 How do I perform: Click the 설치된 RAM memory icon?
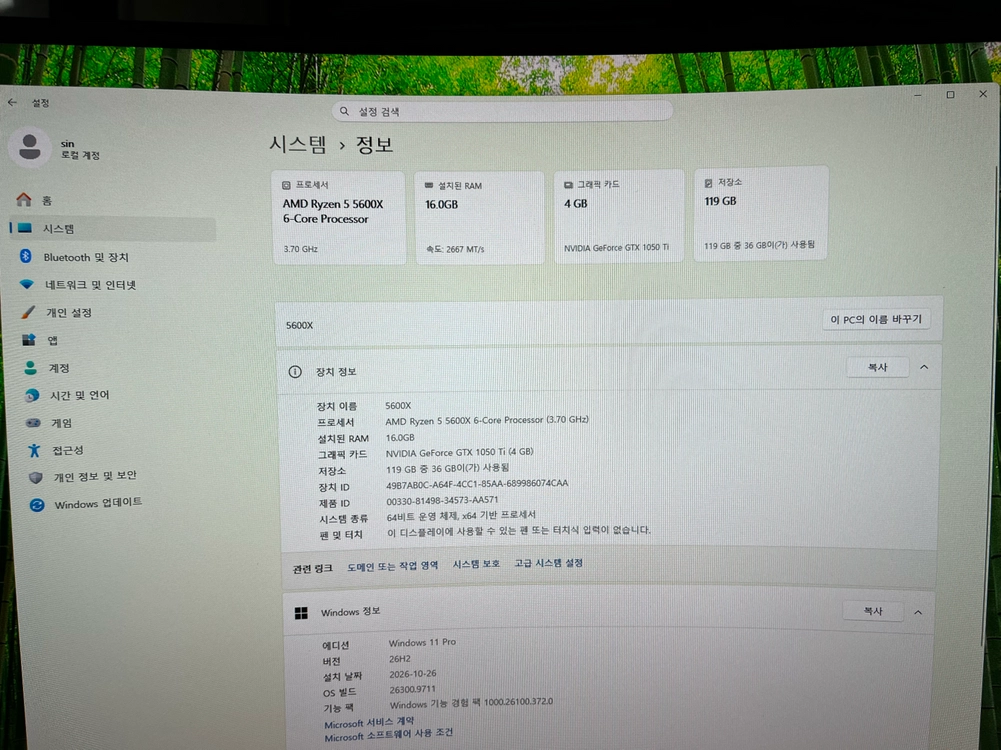pos(429,185)
